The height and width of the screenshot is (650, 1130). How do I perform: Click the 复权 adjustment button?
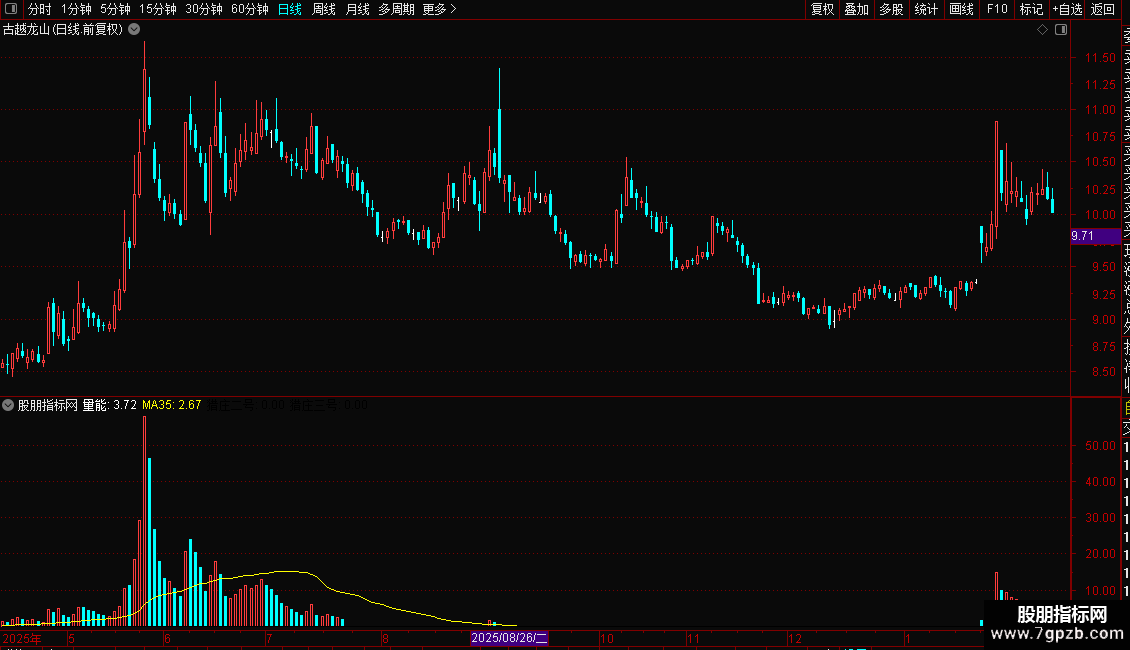click(822, 9)
